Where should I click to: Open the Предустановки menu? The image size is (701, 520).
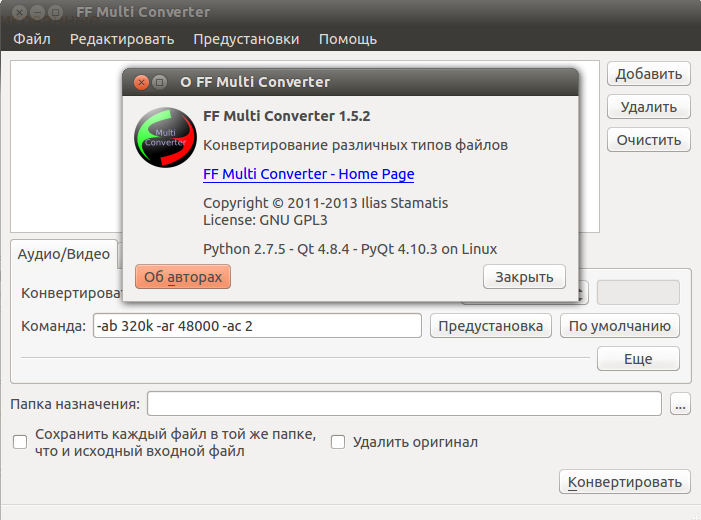pos(246,39)
